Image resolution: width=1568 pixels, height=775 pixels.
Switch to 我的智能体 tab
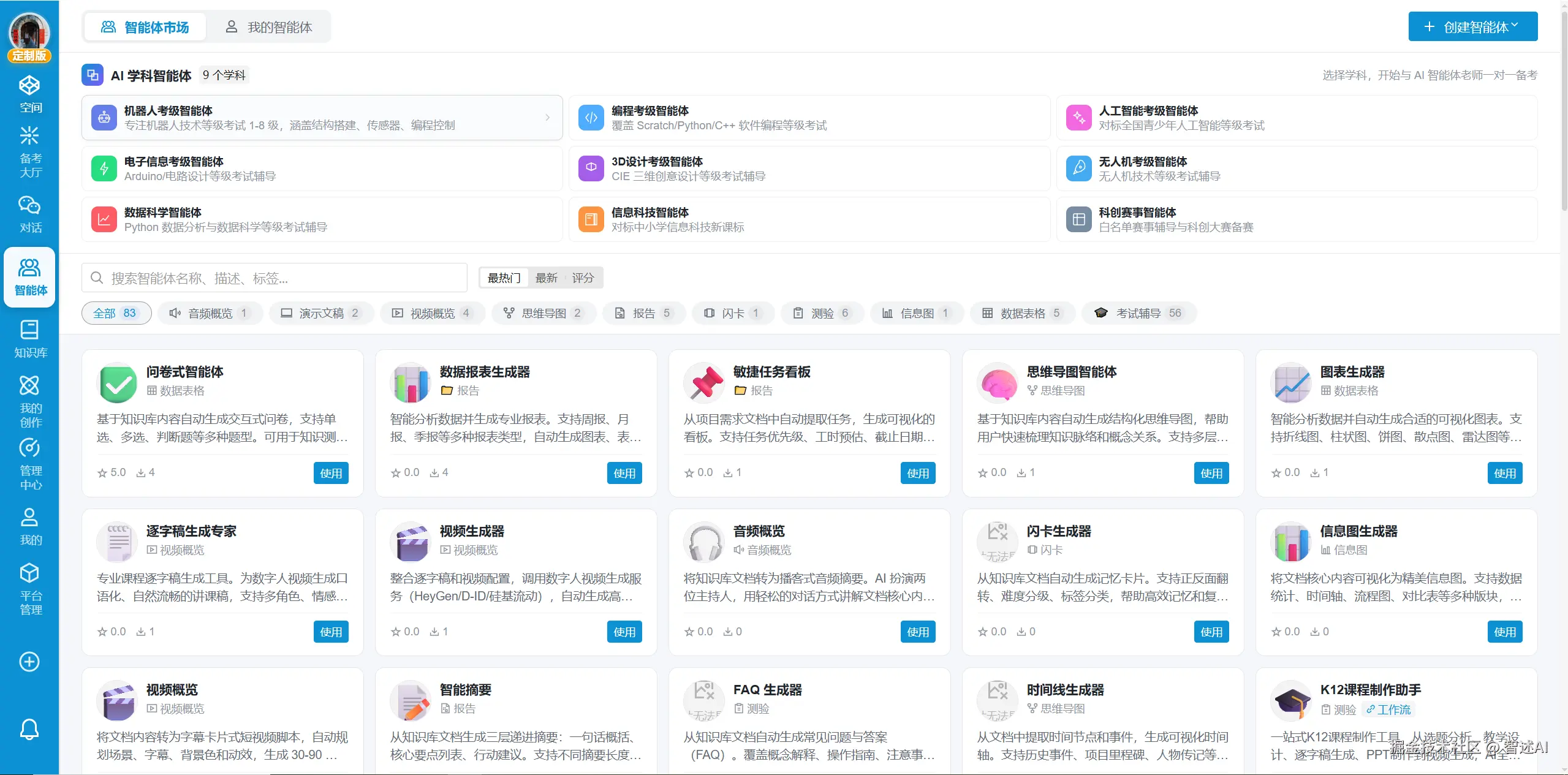click(269, 27)
